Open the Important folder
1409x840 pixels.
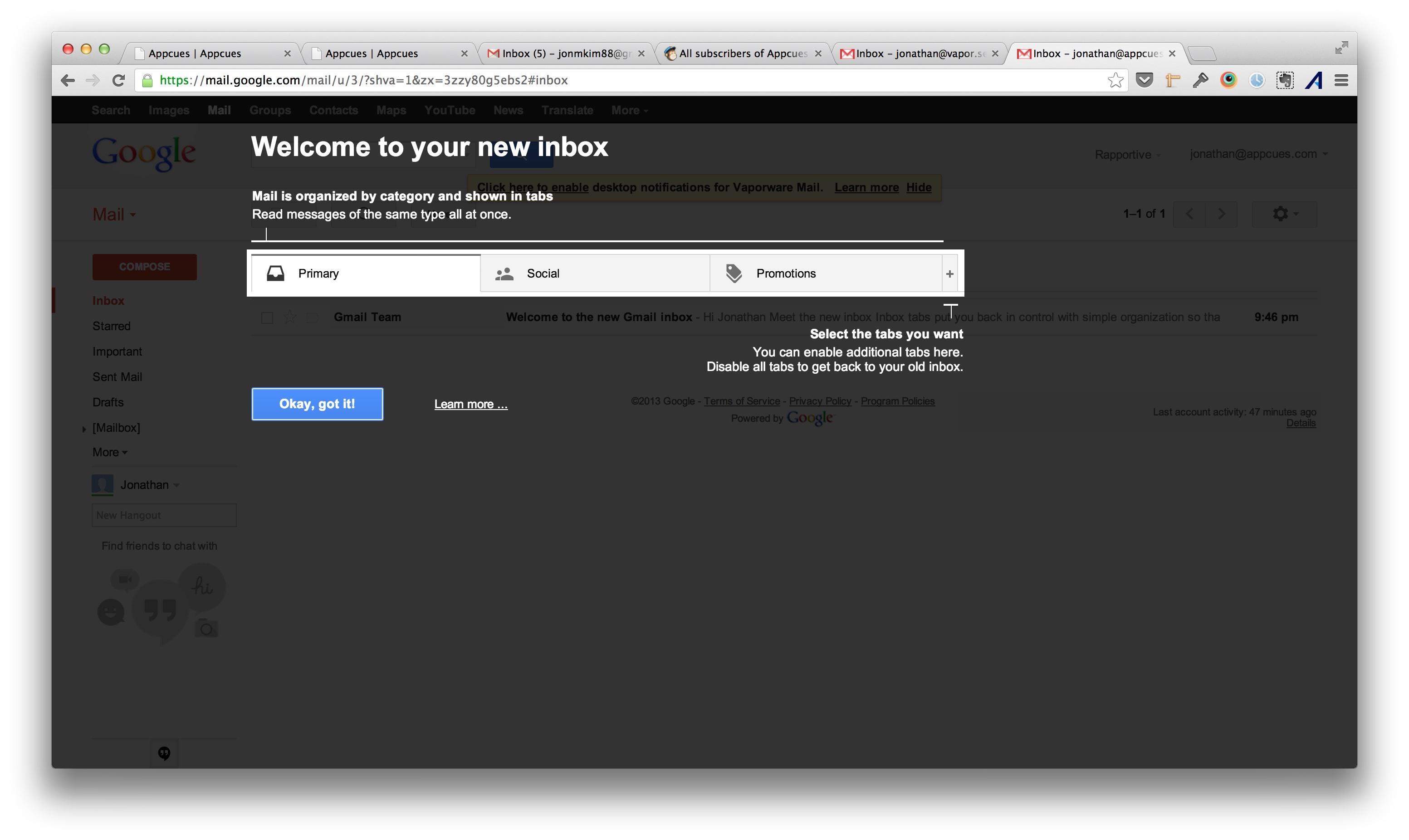coord(117,352)
